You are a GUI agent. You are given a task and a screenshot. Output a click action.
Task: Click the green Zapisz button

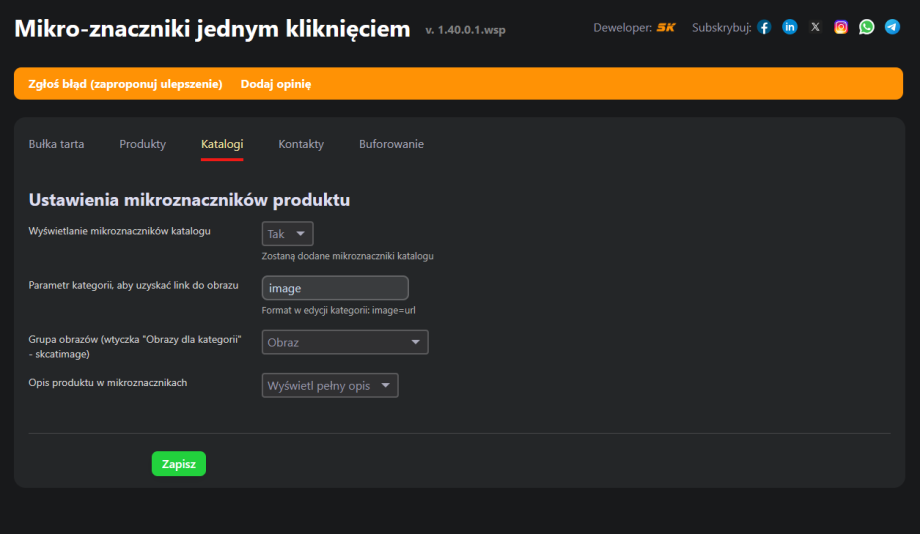point(179,464)
